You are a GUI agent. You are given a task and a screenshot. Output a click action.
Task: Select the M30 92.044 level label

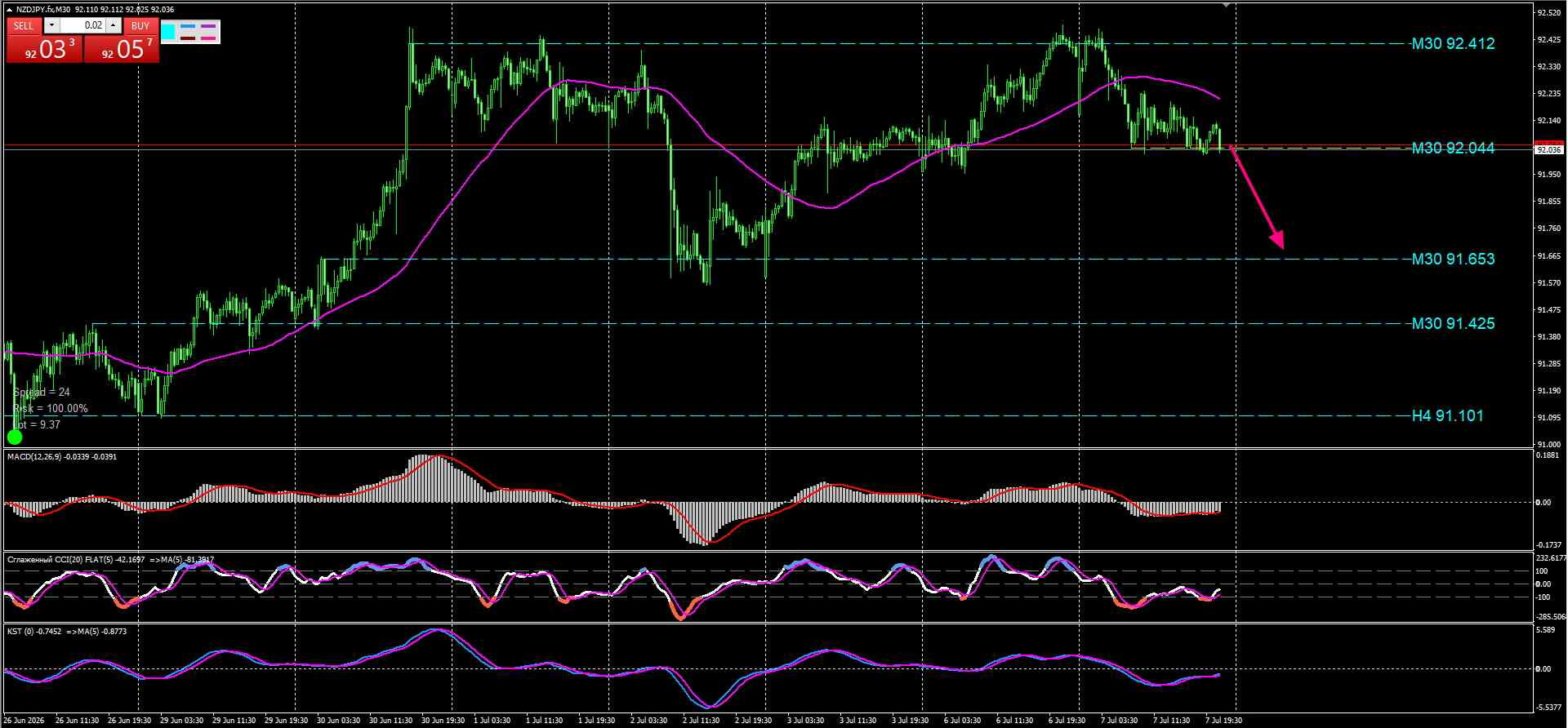tap(1453, 149)
